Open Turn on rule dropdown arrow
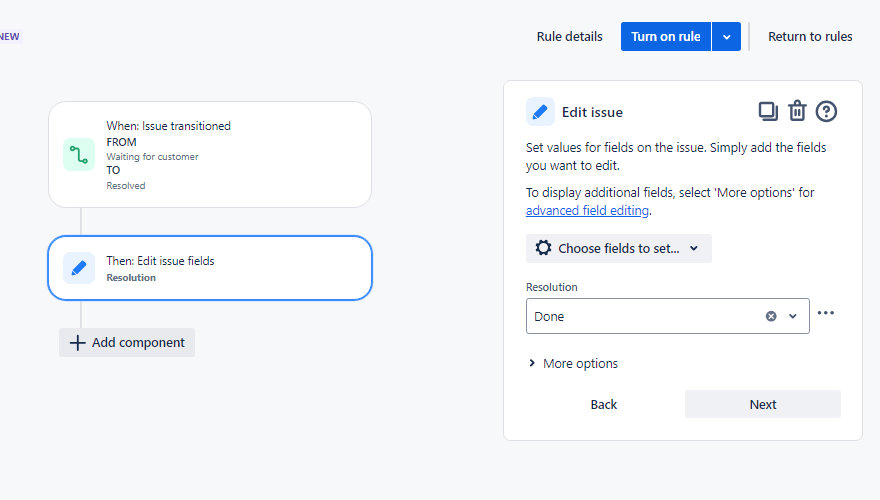The height and width of the screenshot is (500, 880). click(727, 37)
